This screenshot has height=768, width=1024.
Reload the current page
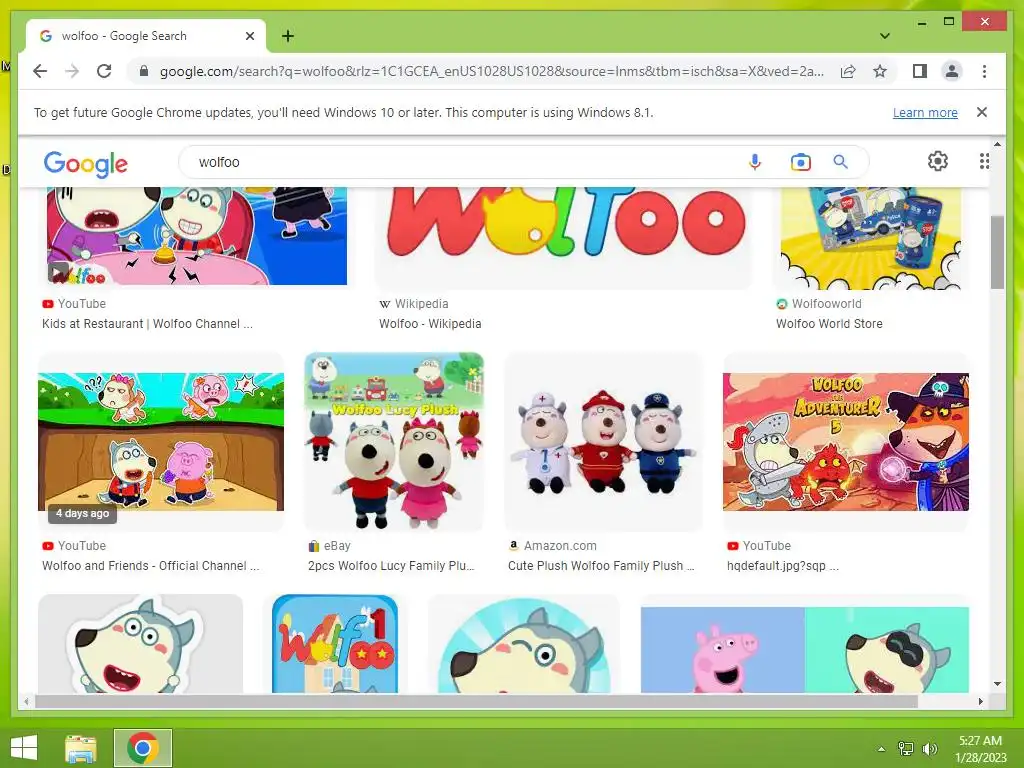(104, 71)
